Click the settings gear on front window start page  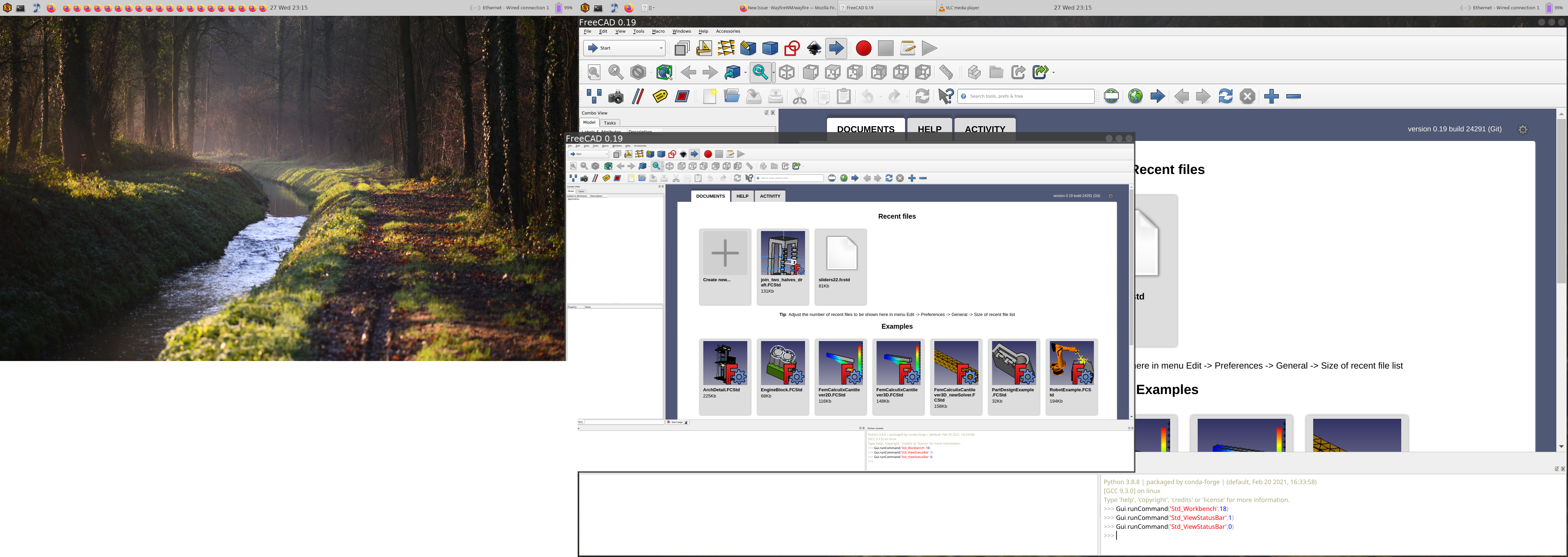(x=1110, y=196)
